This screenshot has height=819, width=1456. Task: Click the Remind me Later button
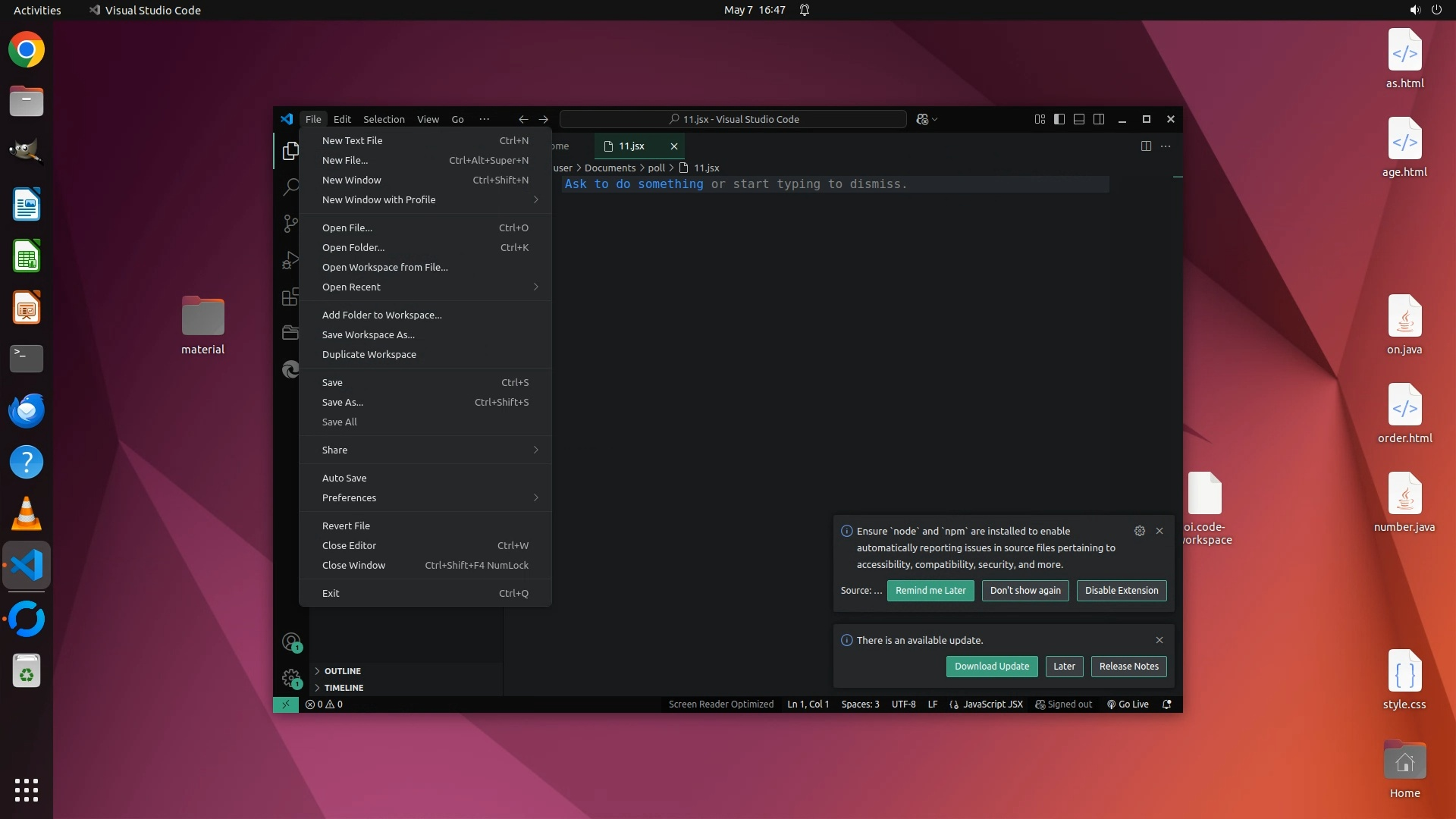930,591
